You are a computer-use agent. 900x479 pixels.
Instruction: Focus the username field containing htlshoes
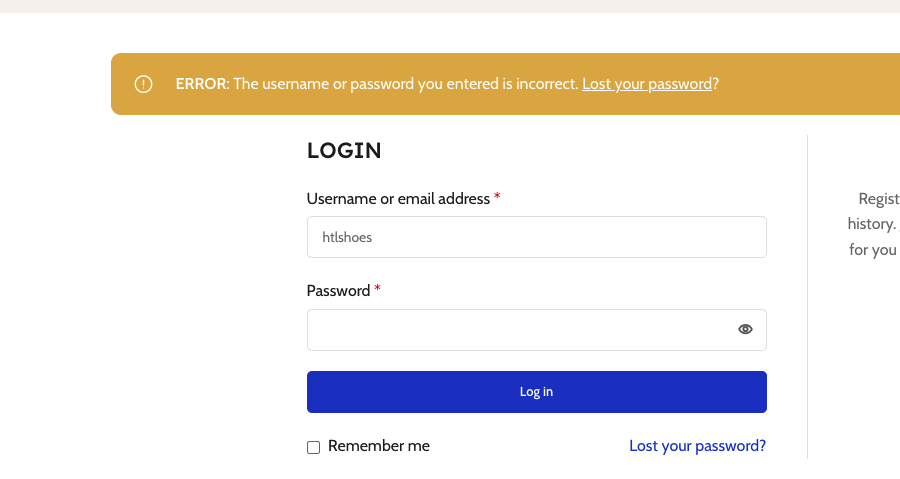click(537, 237)
